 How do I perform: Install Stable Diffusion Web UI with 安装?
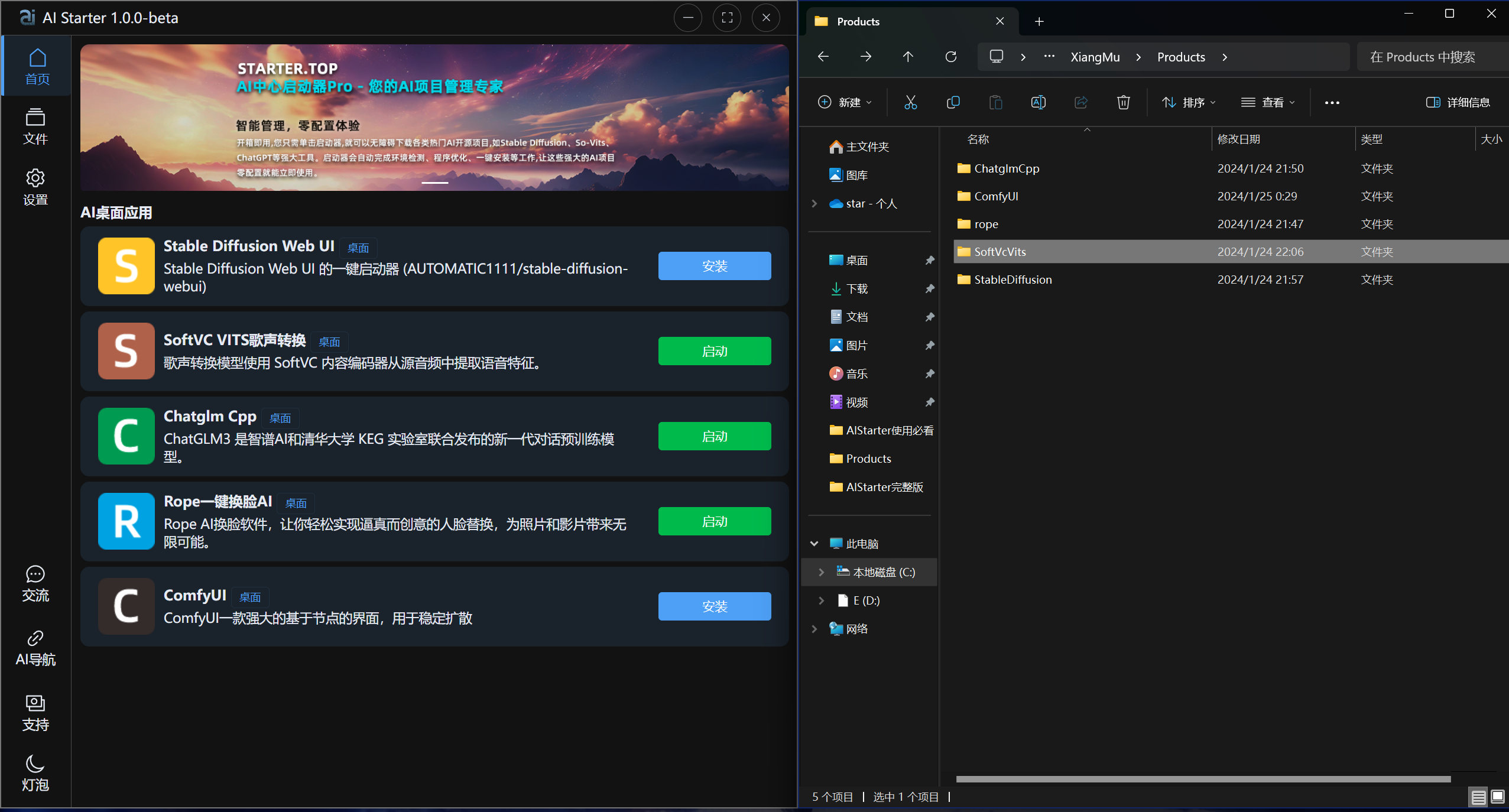pyautogui.click(x=715, y=266)
